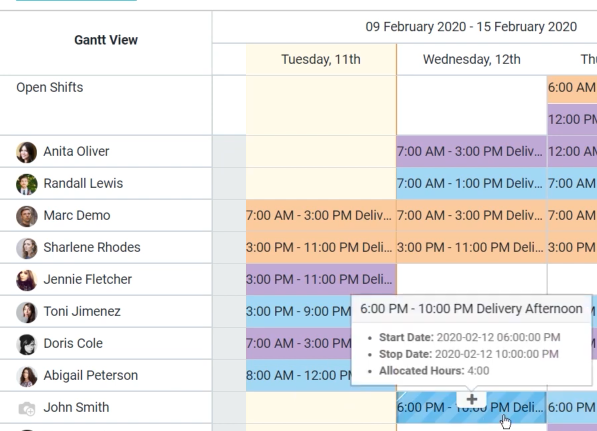Open Jennie Fletcher's 3:00 PM - 11:00 PM shift
Screen dimensions: 597x431
pos(321,279)
